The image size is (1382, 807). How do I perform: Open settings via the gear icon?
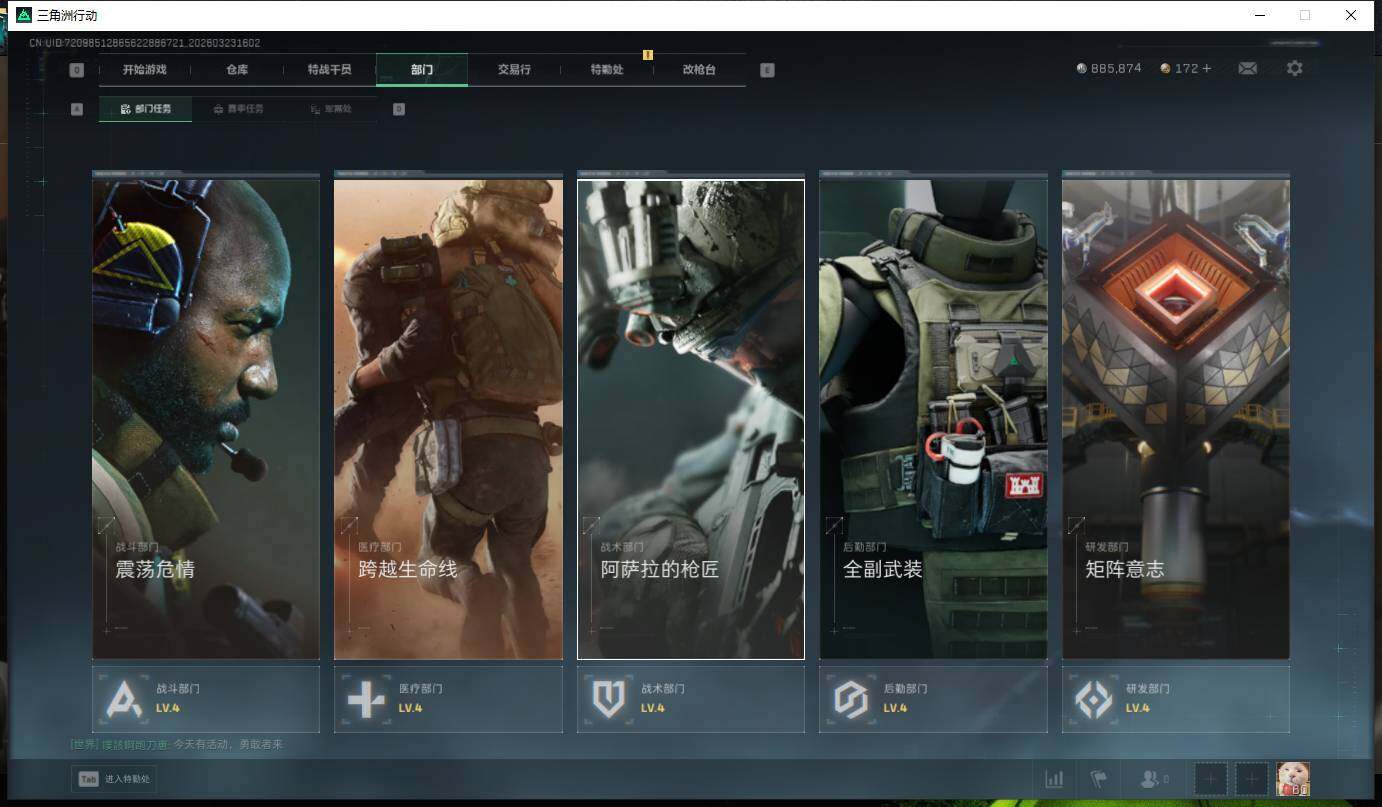pos(1294,68)
